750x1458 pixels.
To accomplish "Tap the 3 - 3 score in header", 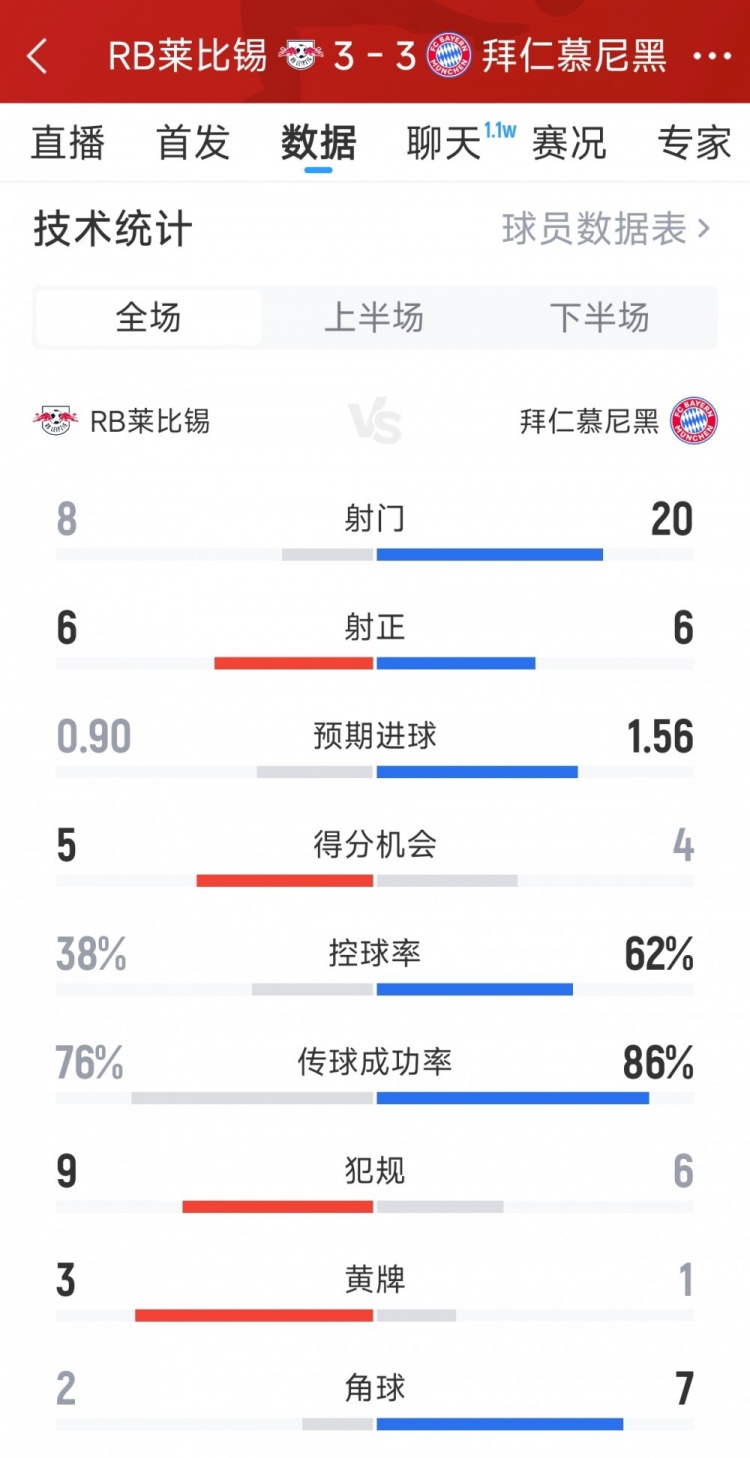I will click(375, 56).
